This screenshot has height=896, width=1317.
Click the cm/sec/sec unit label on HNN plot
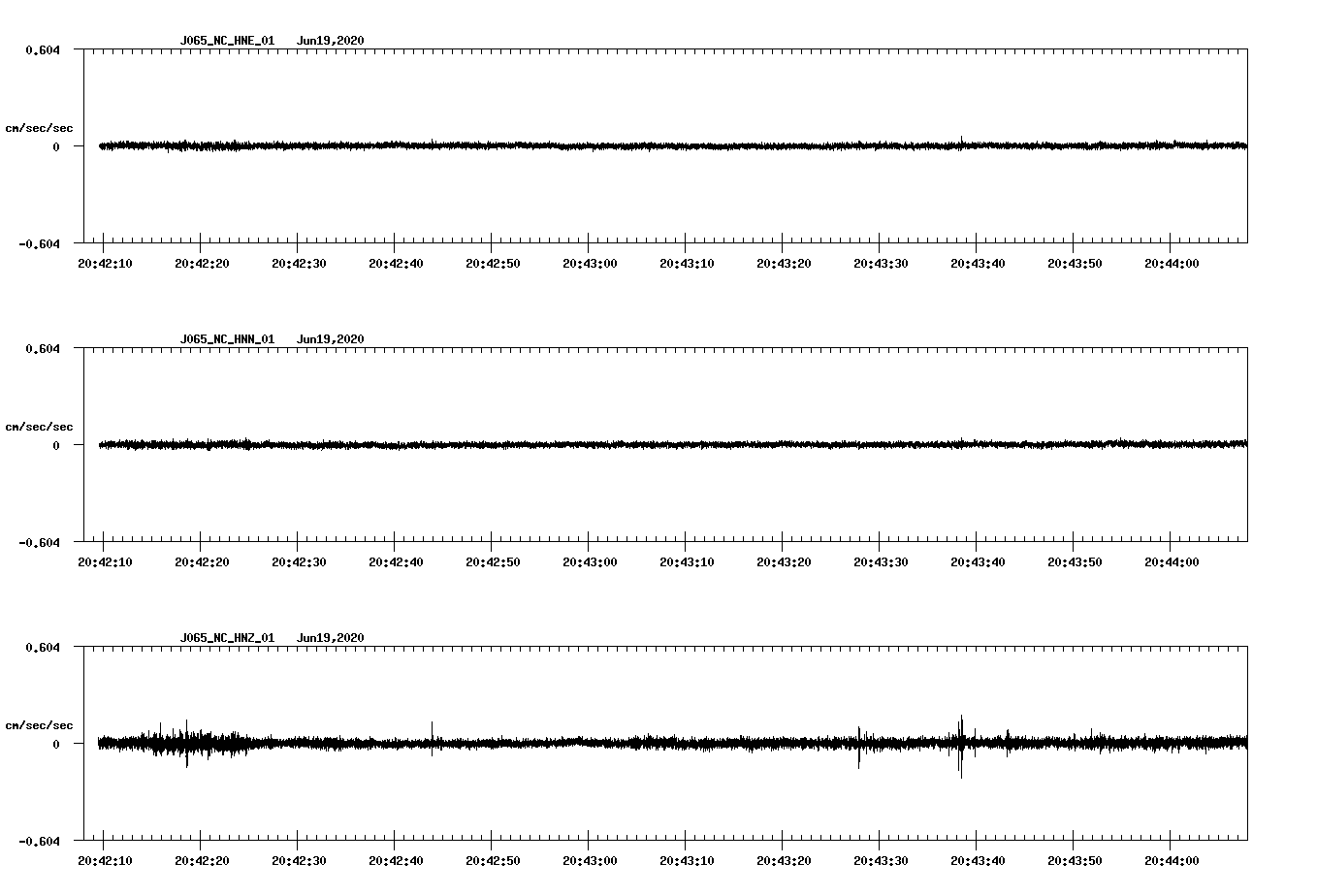pos(39,427)
